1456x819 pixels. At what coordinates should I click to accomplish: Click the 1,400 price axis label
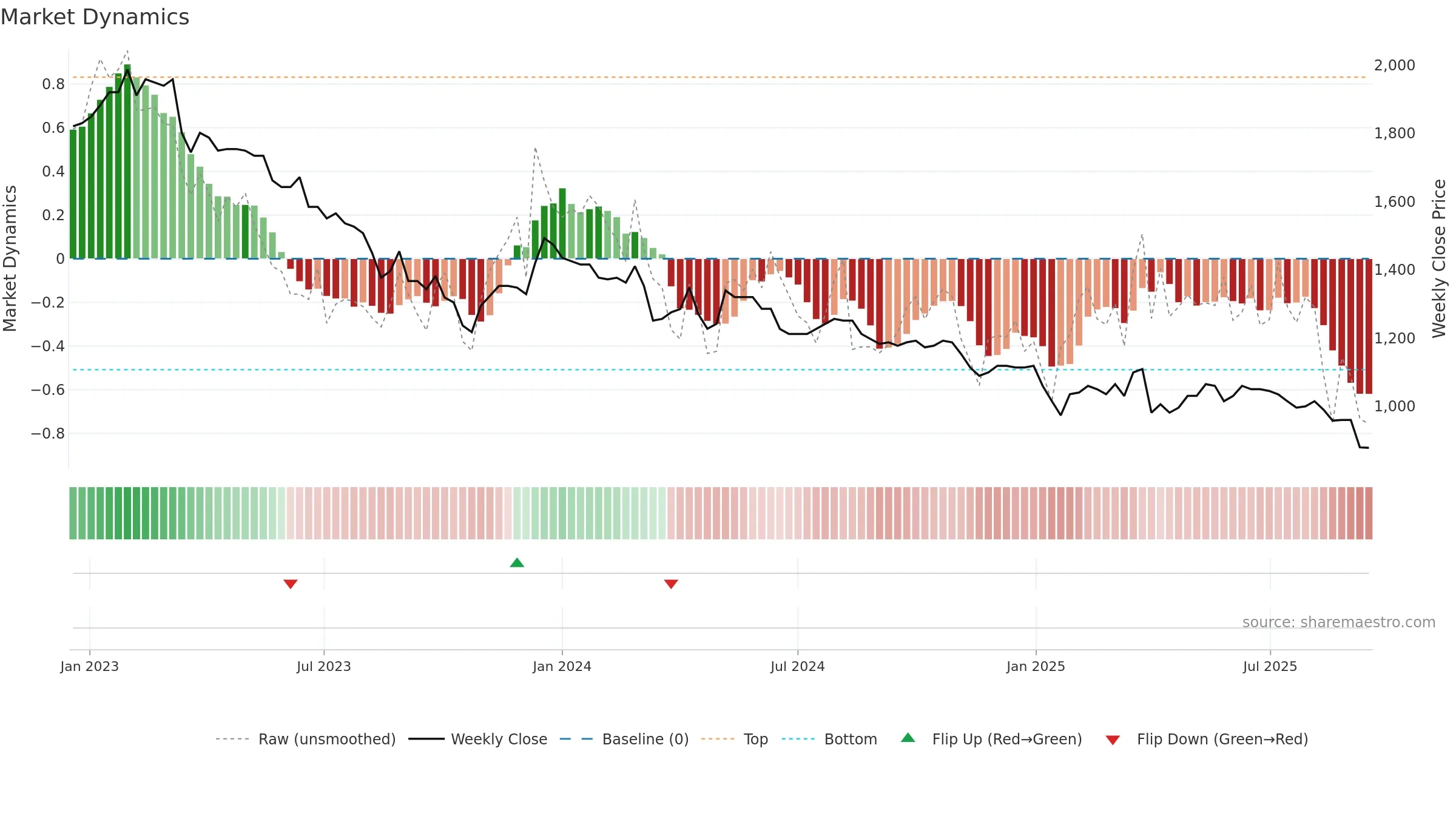1395,269
